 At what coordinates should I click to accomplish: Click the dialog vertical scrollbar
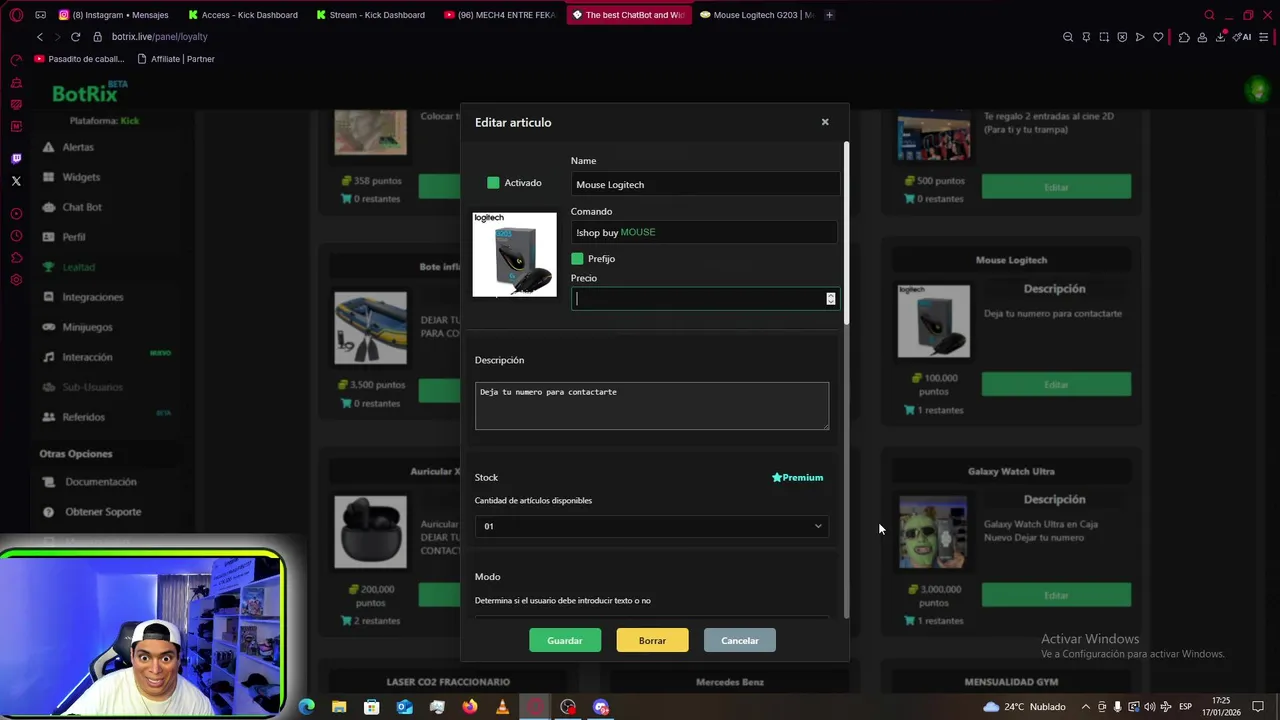847,232
